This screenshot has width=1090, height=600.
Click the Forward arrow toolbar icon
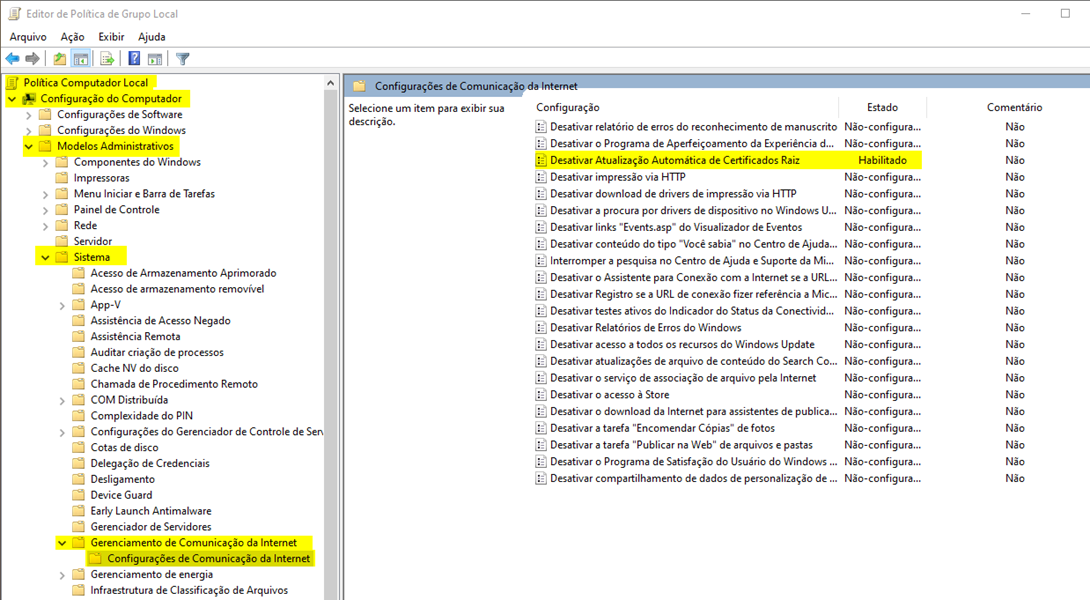[33, 59]
